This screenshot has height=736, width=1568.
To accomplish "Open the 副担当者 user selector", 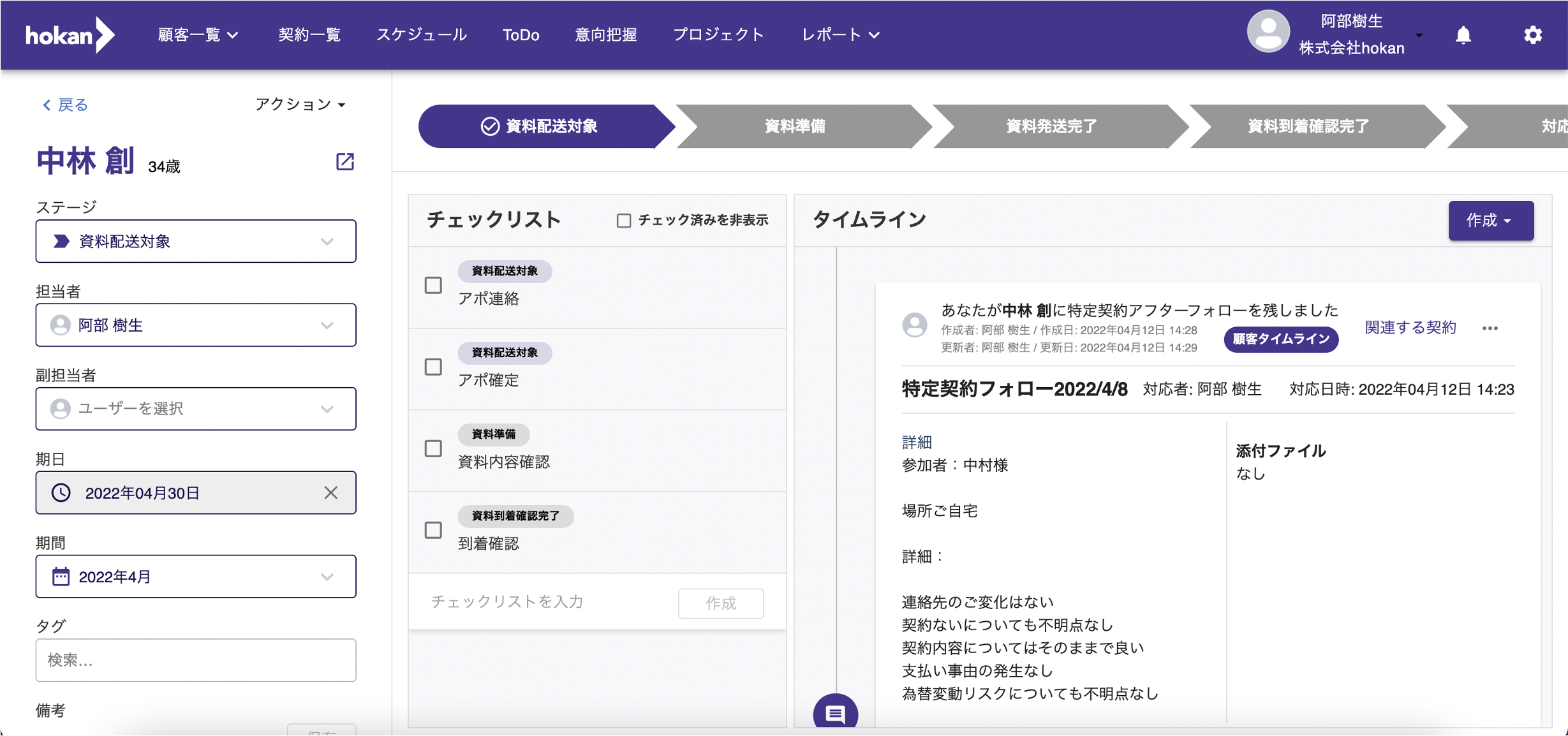I will click(x=195, y=408).
